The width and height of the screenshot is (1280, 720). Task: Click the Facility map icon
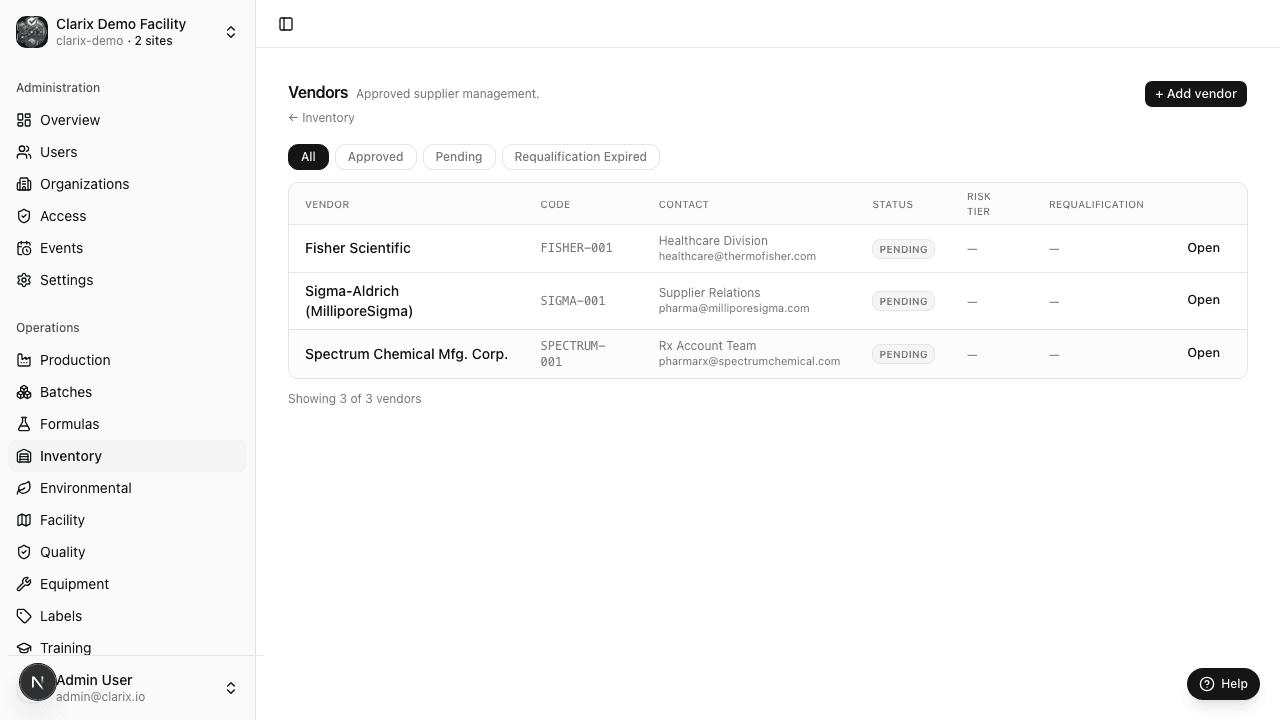pyautogui.click(x=24, y=520)
